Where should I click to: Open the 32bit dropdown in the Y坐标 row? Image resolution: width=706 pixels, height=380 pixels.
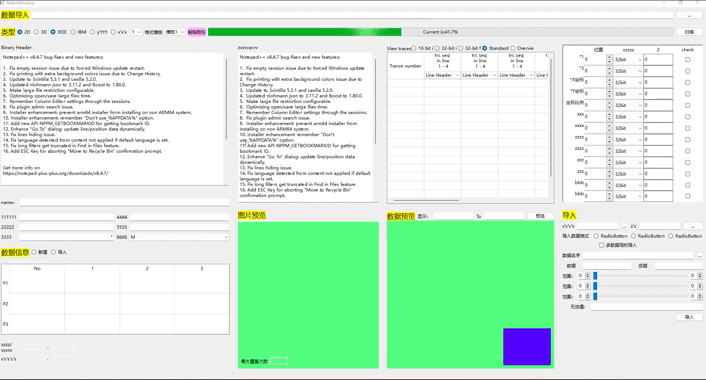click(629, 94)
